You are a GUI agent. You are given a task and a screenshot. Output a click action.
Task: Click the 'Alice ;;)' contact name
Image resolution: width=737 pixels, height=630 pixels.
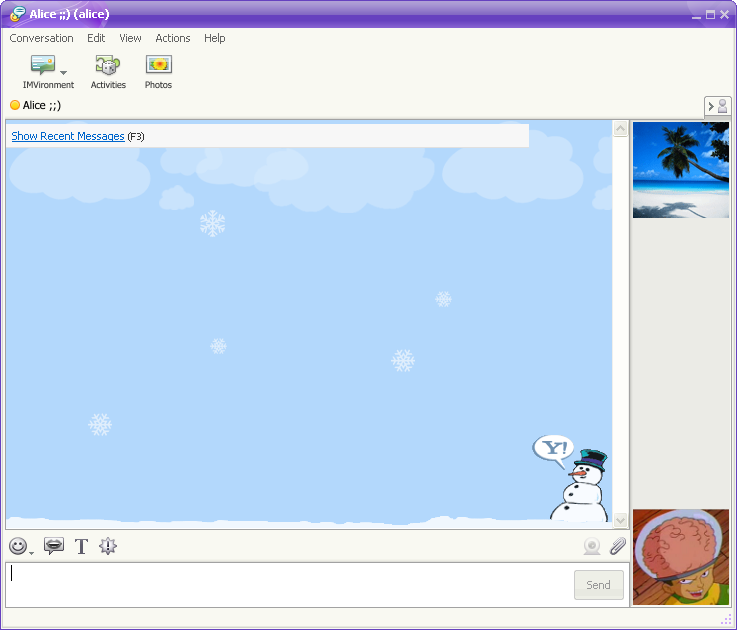click(x=42, y=105)
